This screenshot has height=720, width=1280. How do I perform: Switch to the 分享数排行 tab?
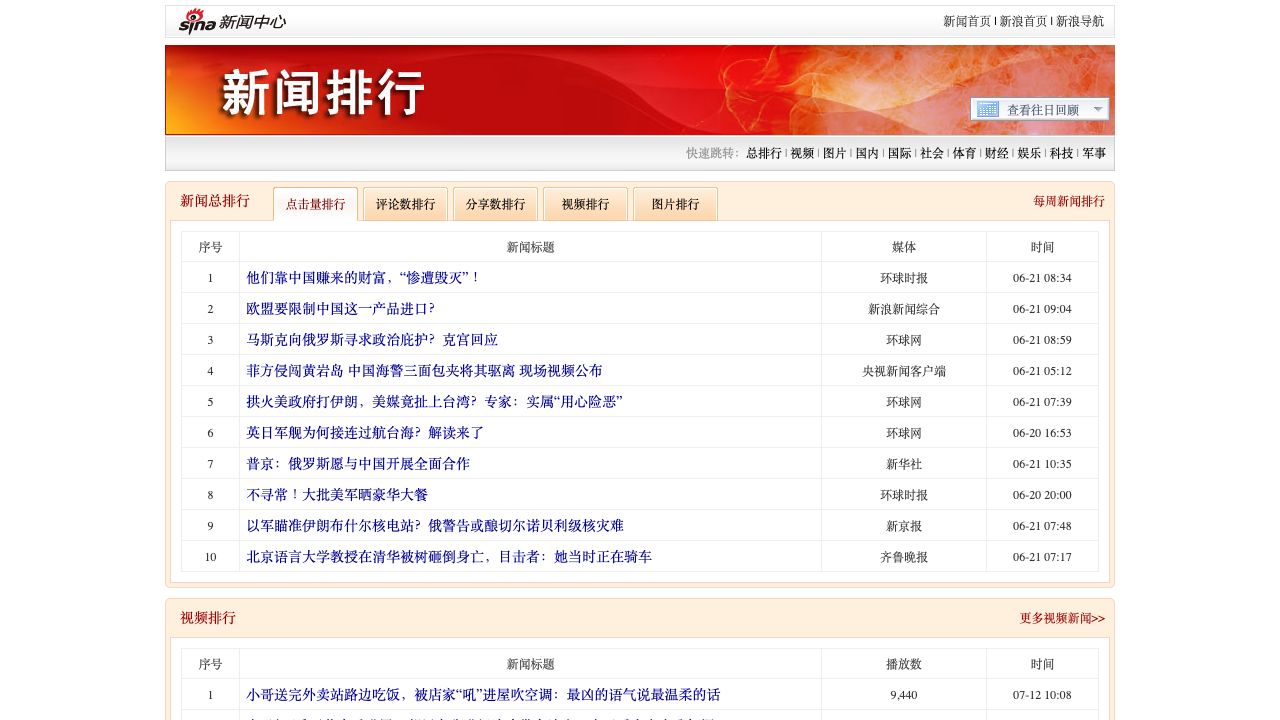[x=495, y=204]
